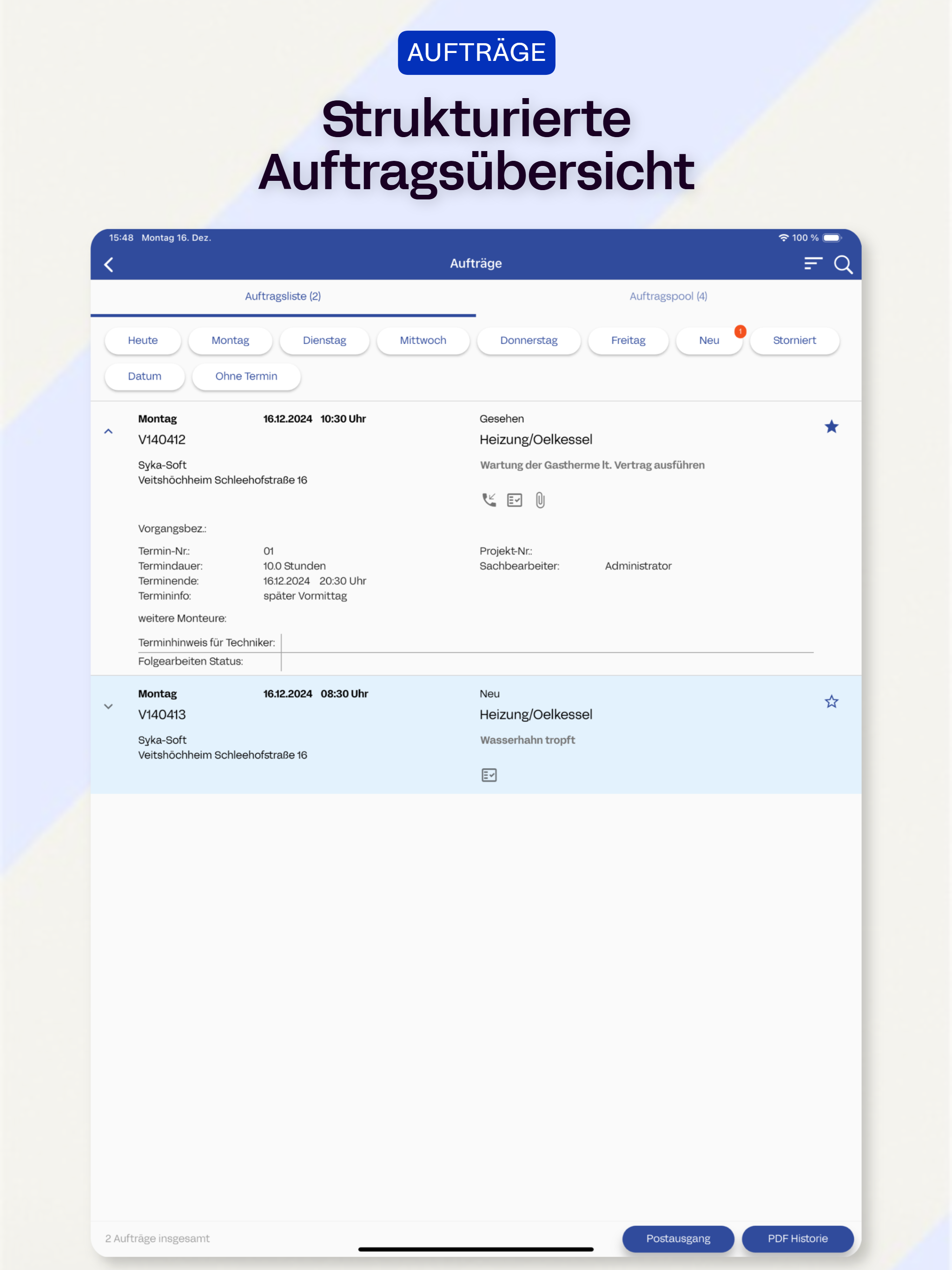
Task: Expand order V140413 details
Action: click(x=108, y=706)
